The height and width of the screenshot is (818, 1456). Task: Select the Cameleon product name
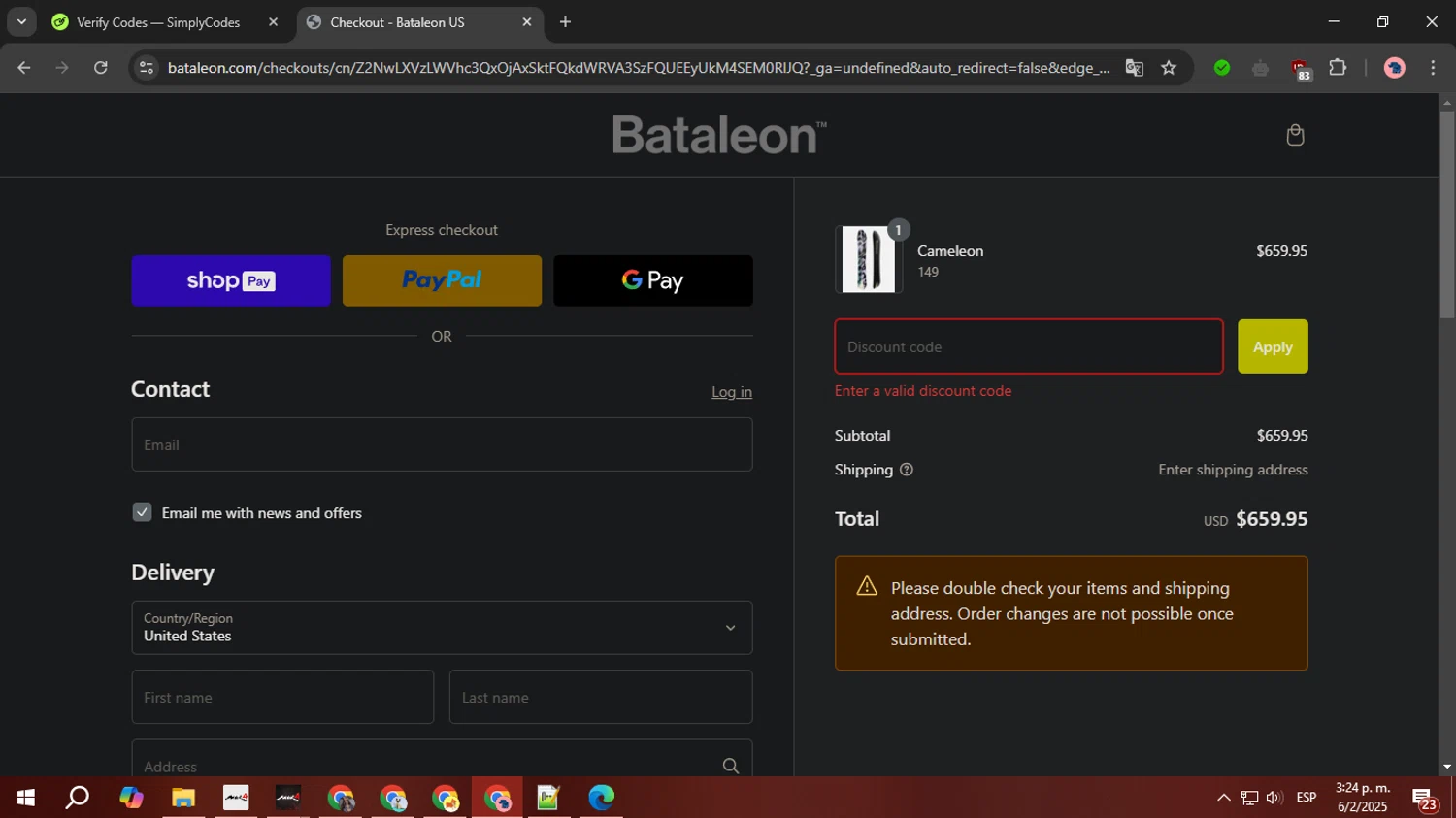tap(950, 250)
